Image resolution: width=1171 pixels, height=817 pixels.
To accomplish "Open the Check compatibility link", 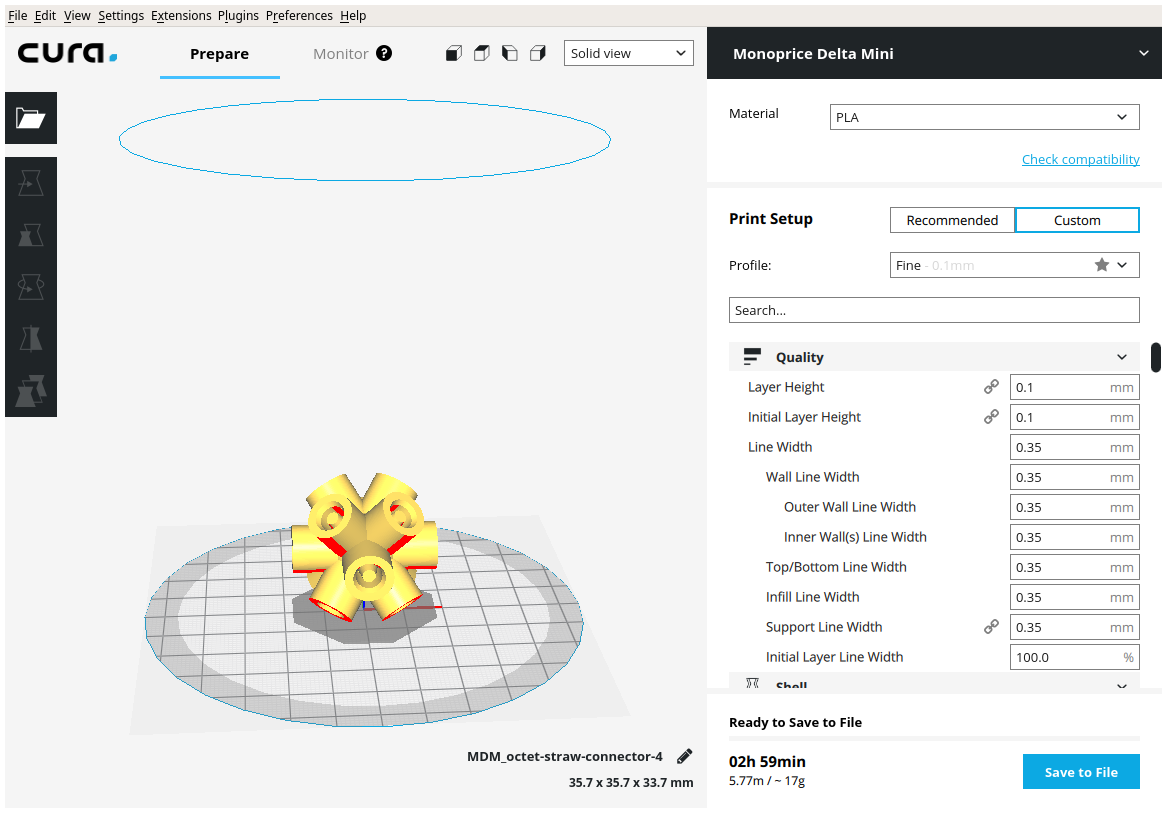I will (1080, 159).
